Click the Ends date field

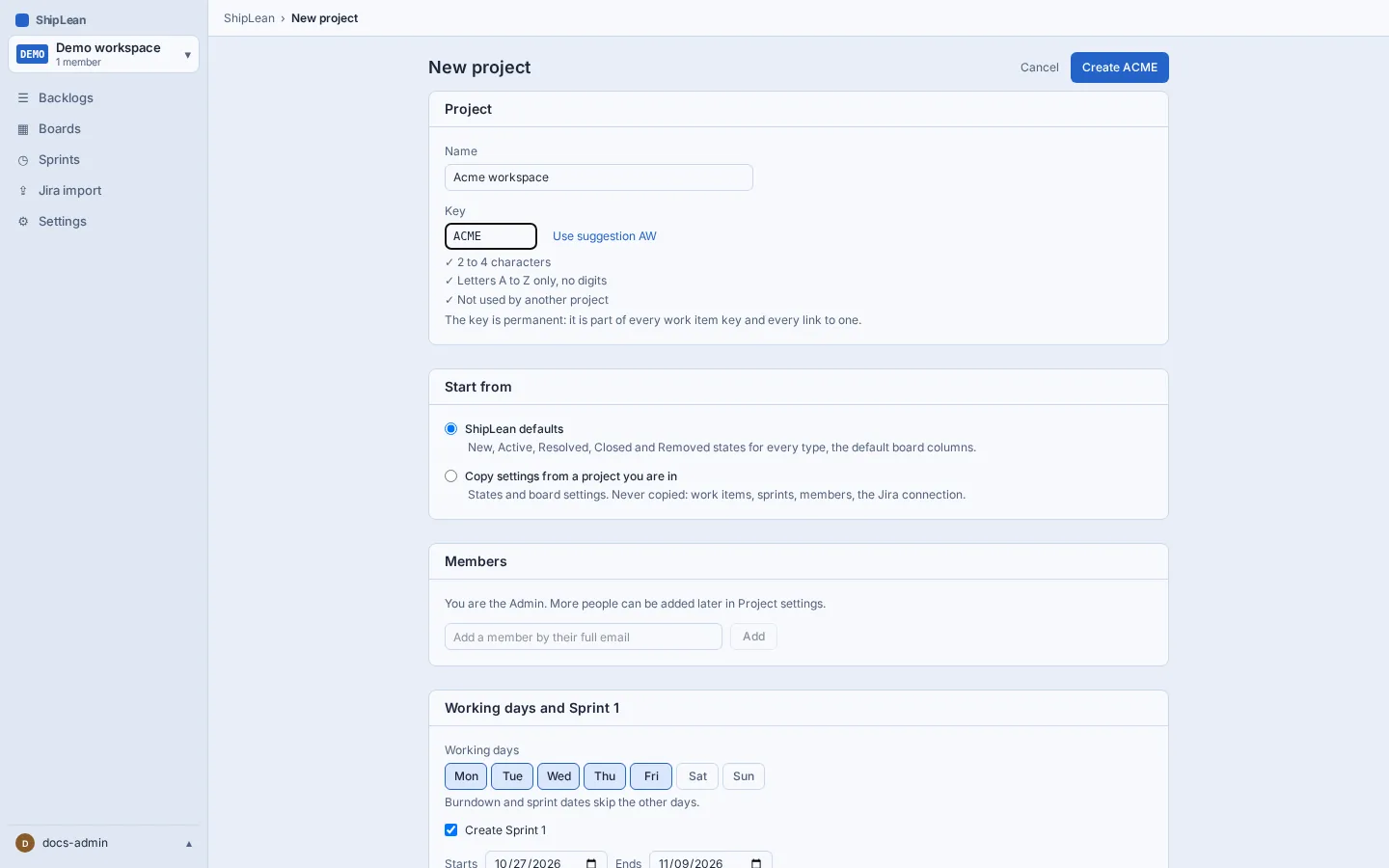tap(711, 859)
